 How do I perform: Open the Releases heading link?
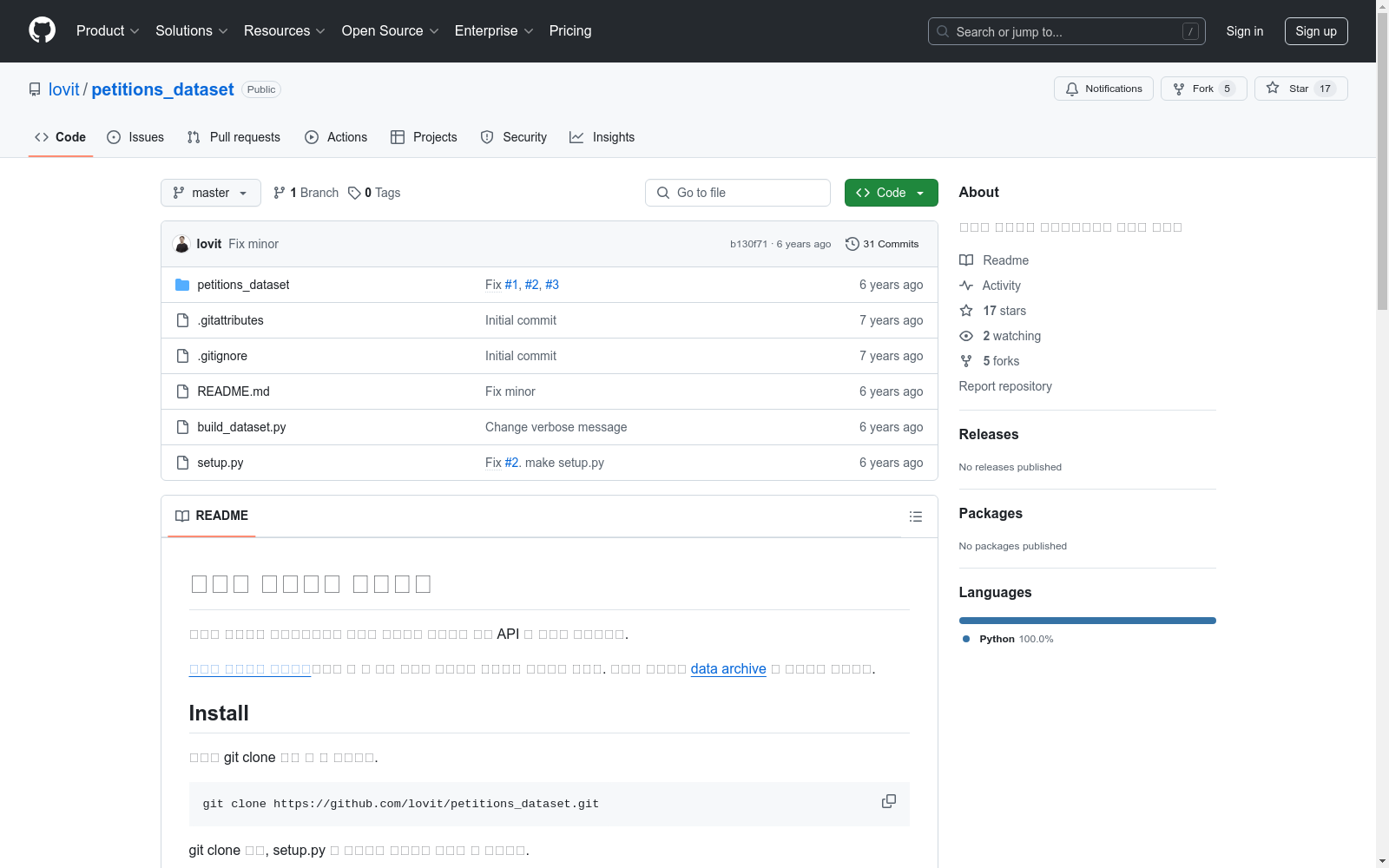989,435
